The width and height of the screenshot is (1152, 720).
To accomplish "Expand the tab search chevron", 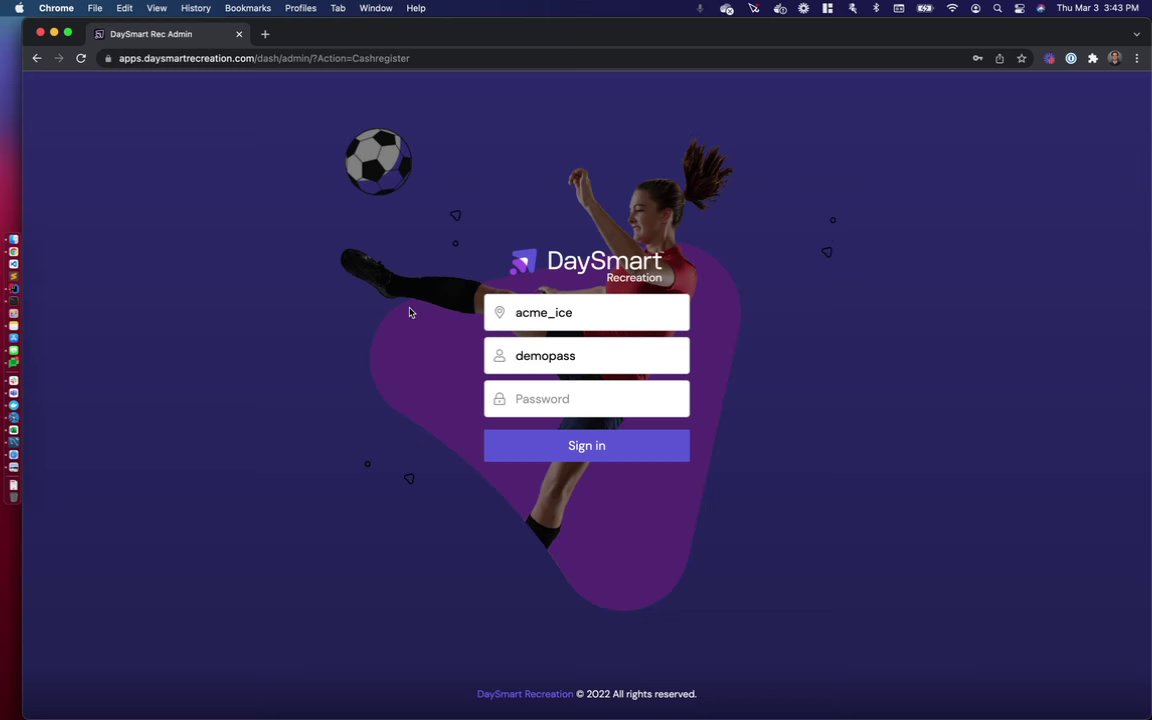I will 1137,34.
